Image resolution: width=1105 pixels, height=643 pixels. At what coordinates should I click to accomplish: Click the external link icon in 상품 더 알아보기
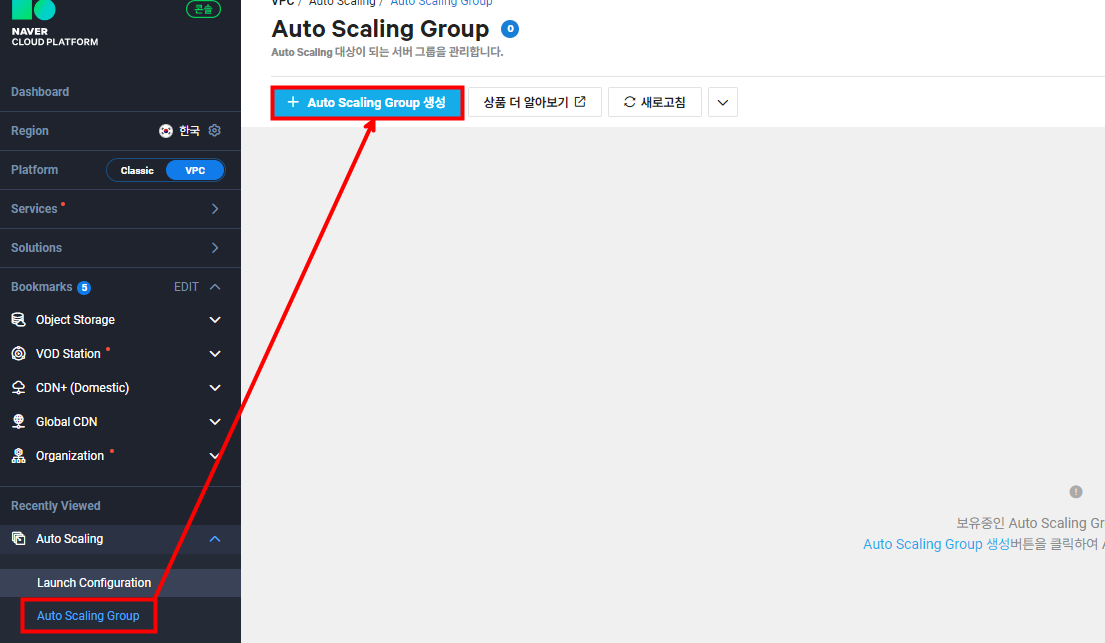(x=580, y=102)
